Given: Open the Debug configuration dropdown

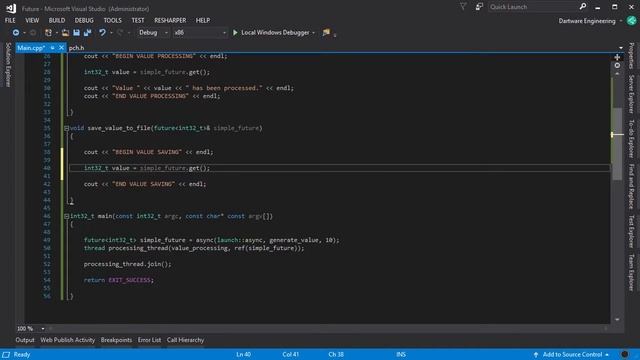Looking at the screenshot, I should point(153,33).
